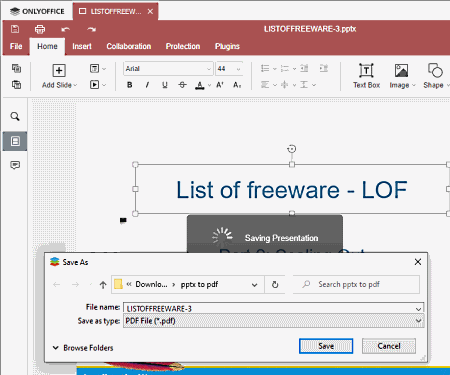Expand Browse Folders in Save As dialog
This screenshot has width=450, height=375.
[83, 348]
